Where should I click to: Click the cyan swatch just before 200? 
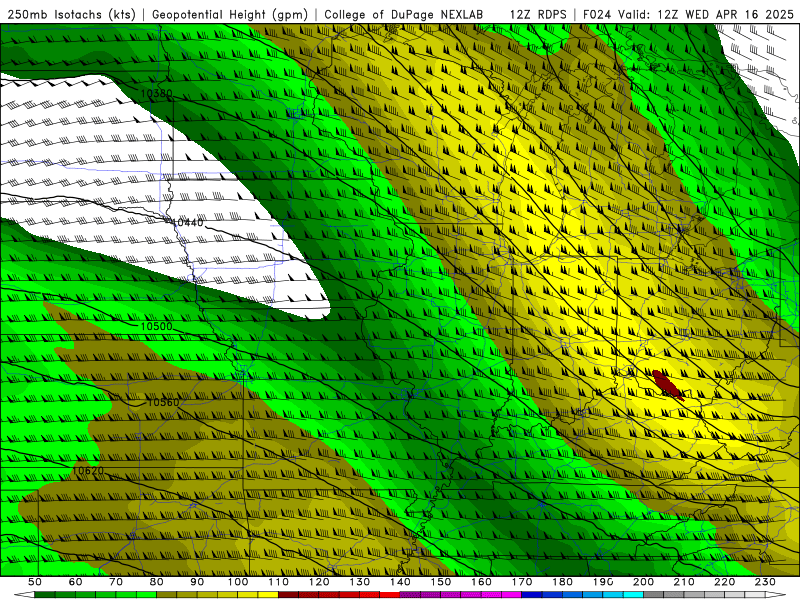click(634, 595)
